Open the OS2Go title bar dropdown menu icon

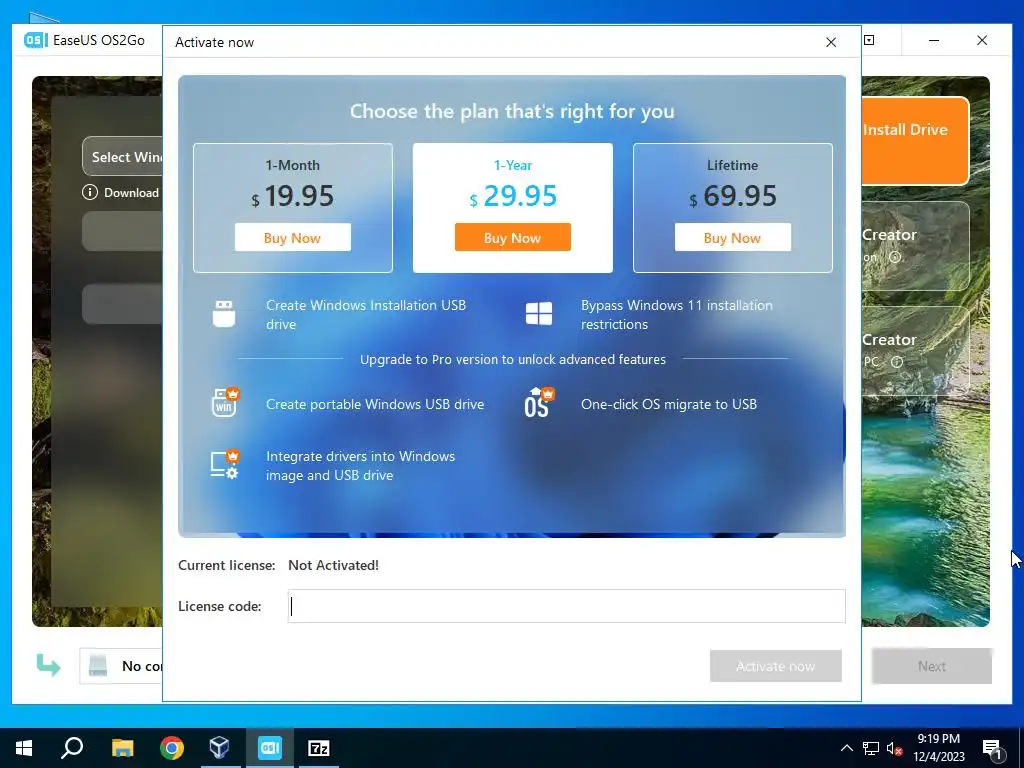pyautogui.click(x=869, y=40)
